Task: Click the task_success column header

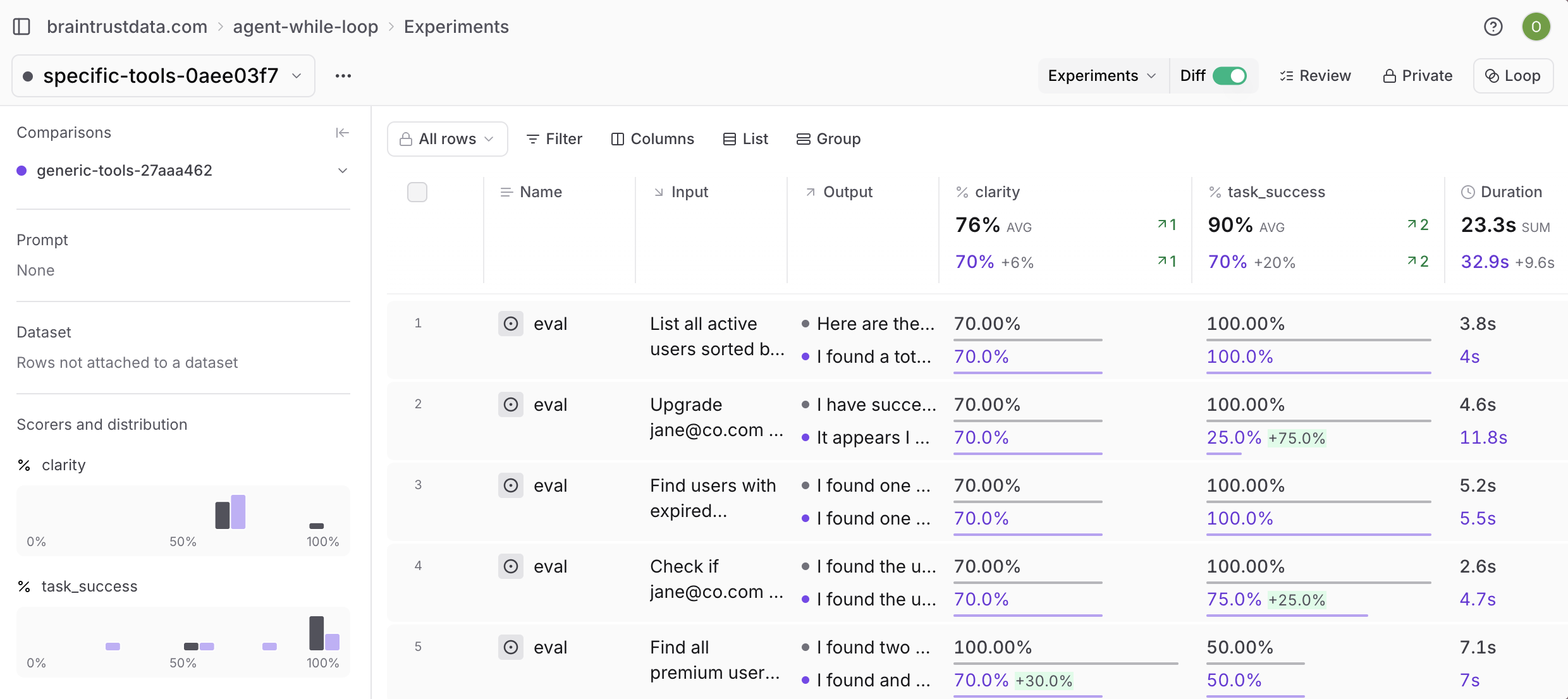Action: click(x=1275, y=192)
